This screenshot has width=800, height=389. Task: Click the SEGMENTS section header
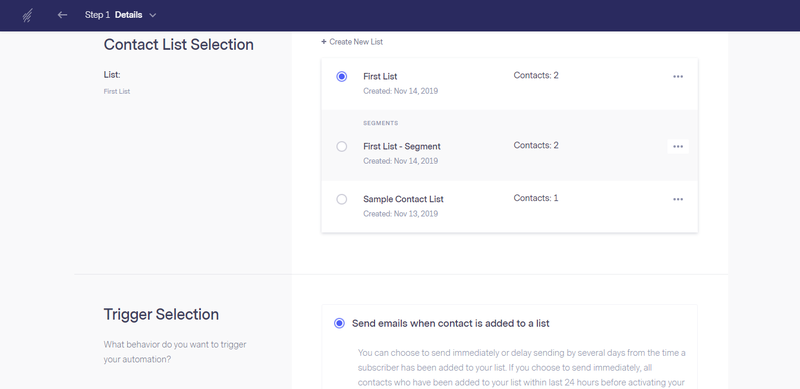381,123
